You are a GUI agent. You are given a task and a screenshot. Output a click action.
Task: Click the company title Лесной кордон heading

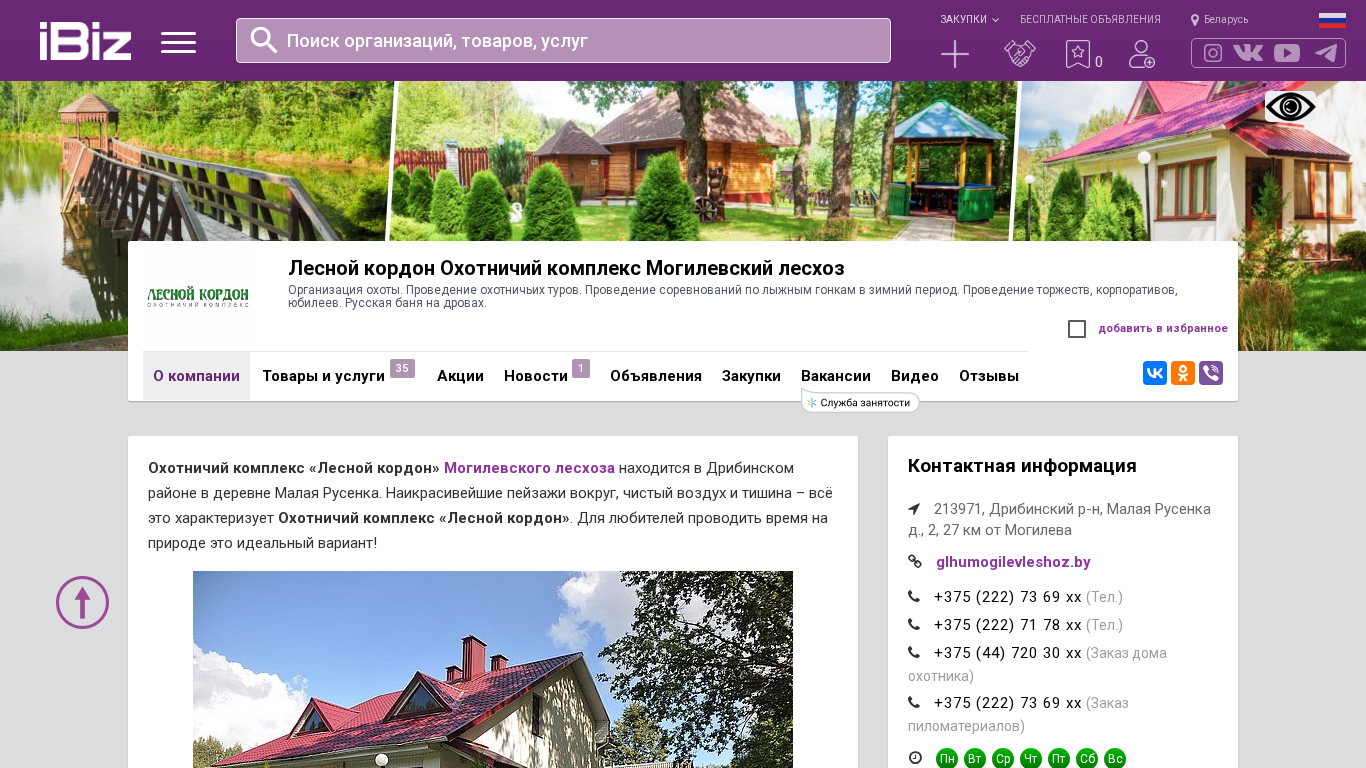point(566,268)
